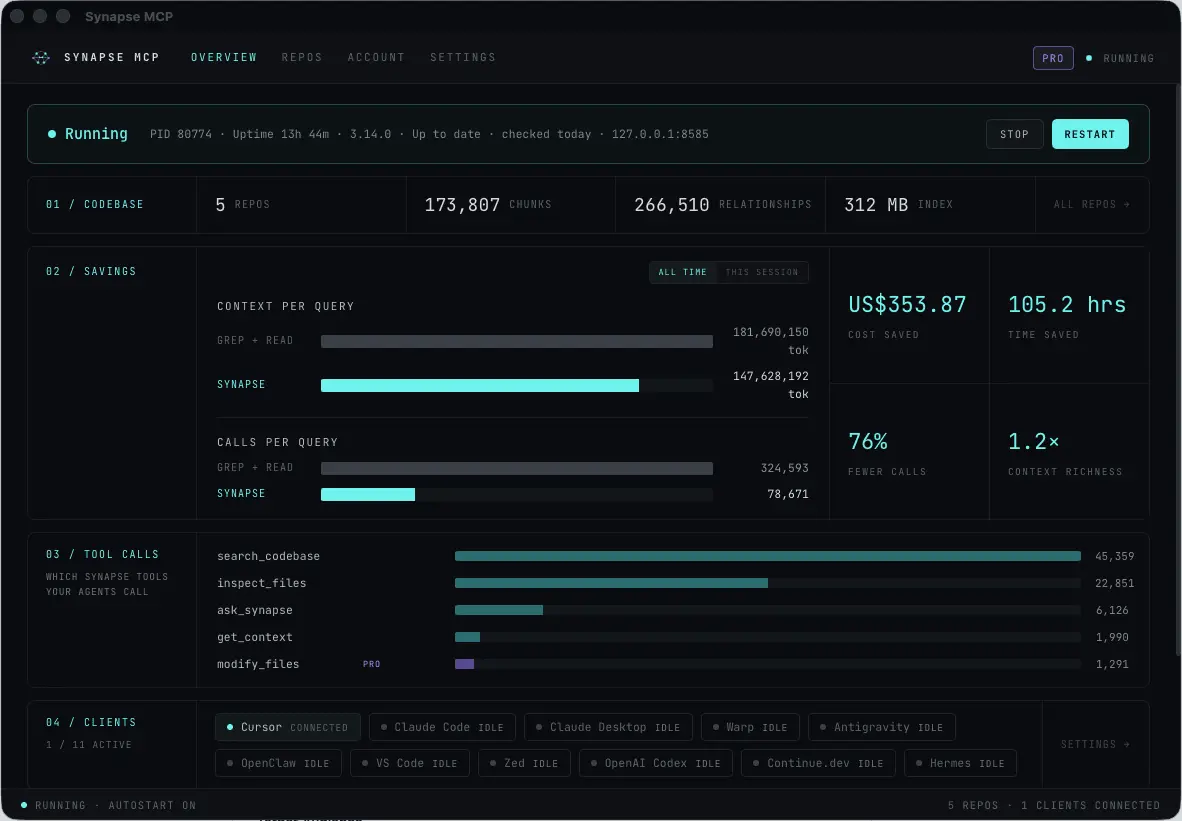Click the search_codebase tool row label

point(268,556)
